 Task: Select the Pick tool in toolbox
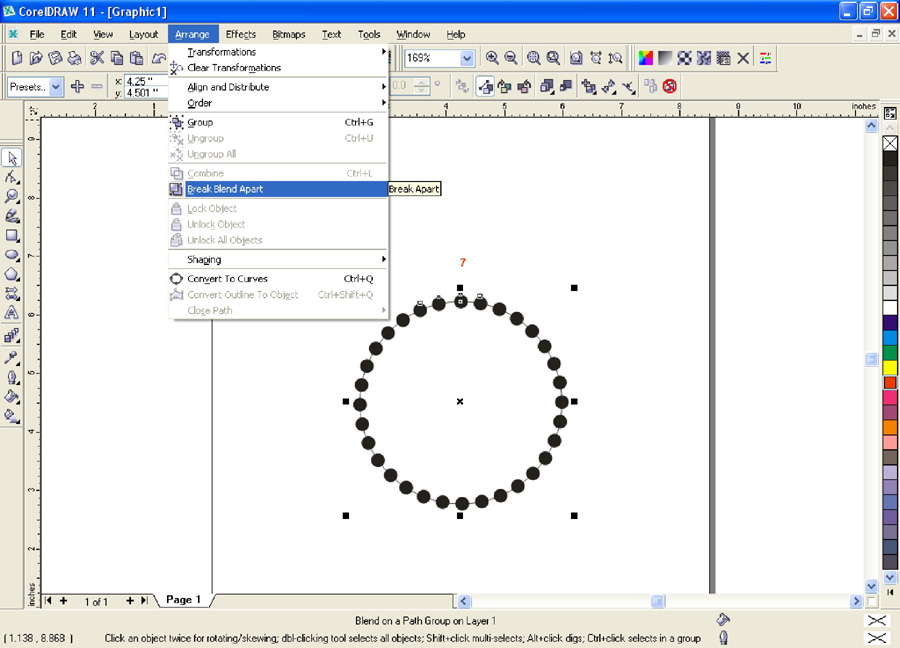tap(12, 158)
